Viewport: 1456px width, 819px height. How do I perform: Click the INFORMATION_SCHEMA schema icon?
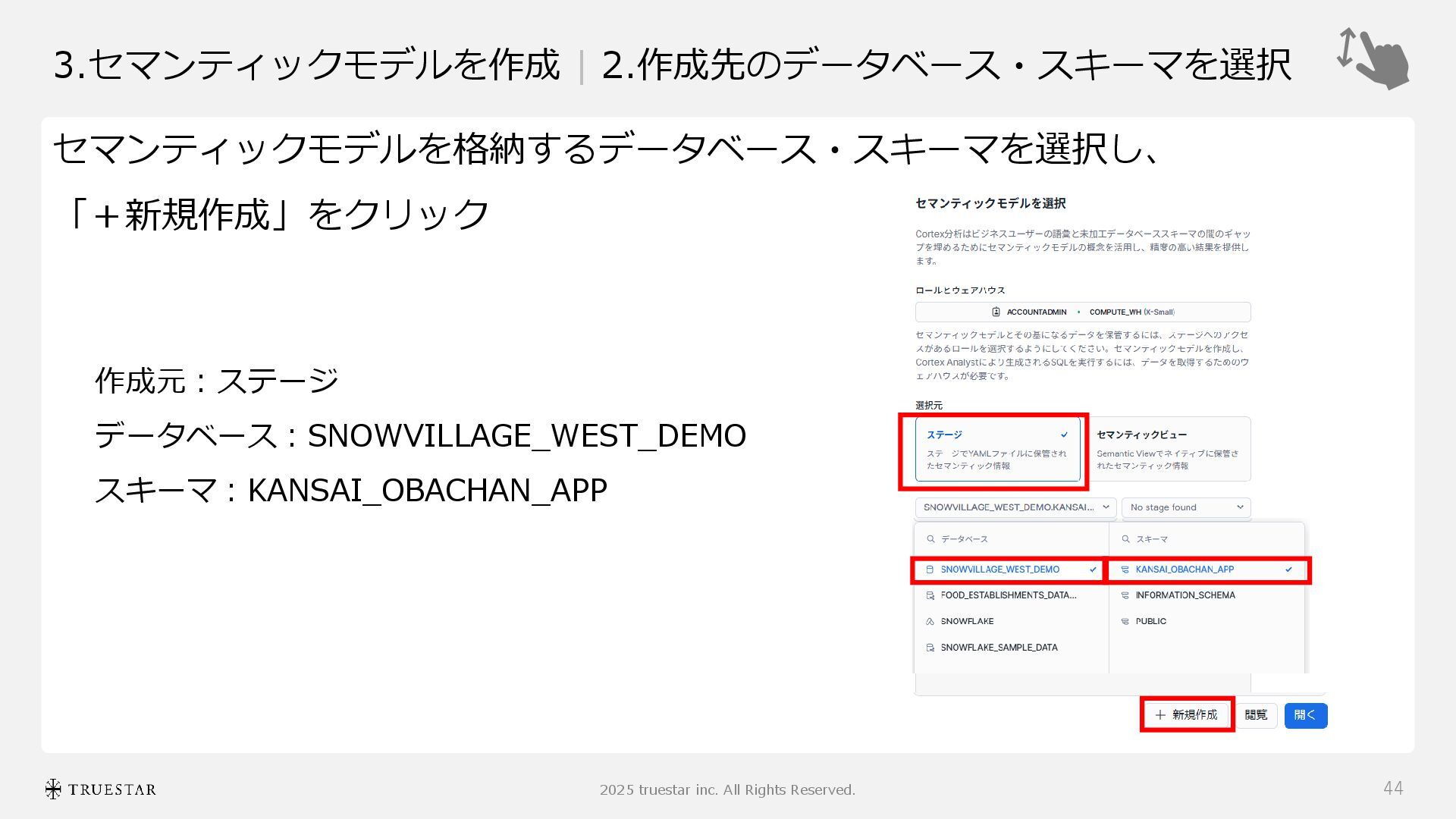(1125, 595)
